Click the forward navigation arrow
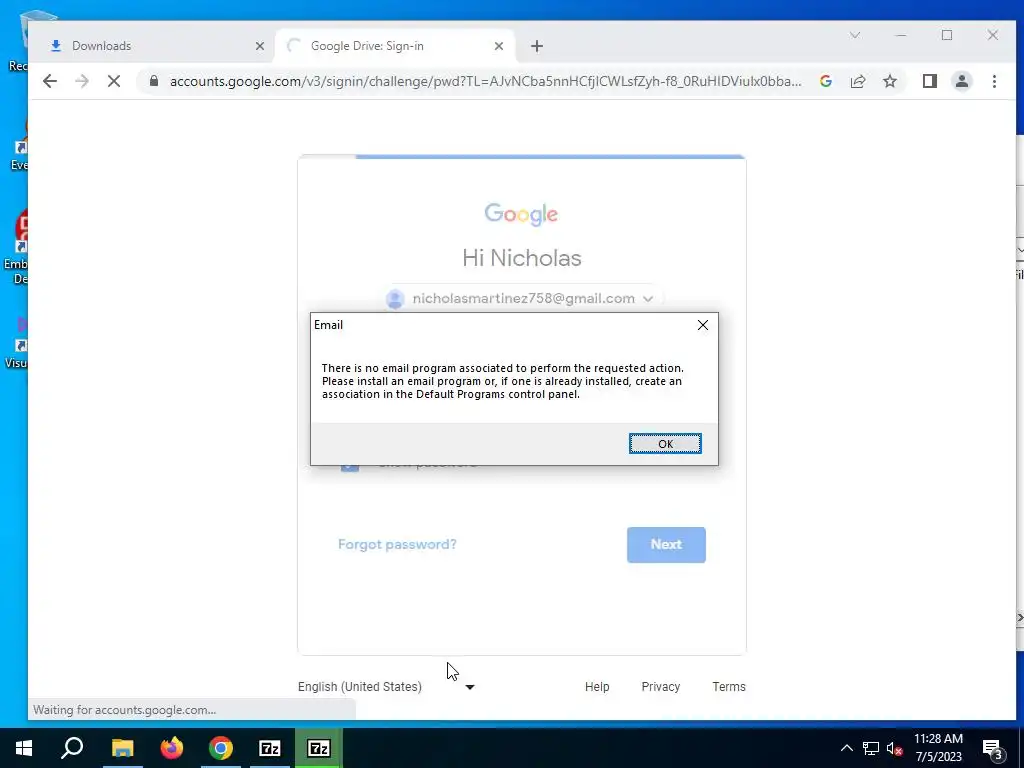Viewport: 1024px width, 768px height. coord(82,81)
